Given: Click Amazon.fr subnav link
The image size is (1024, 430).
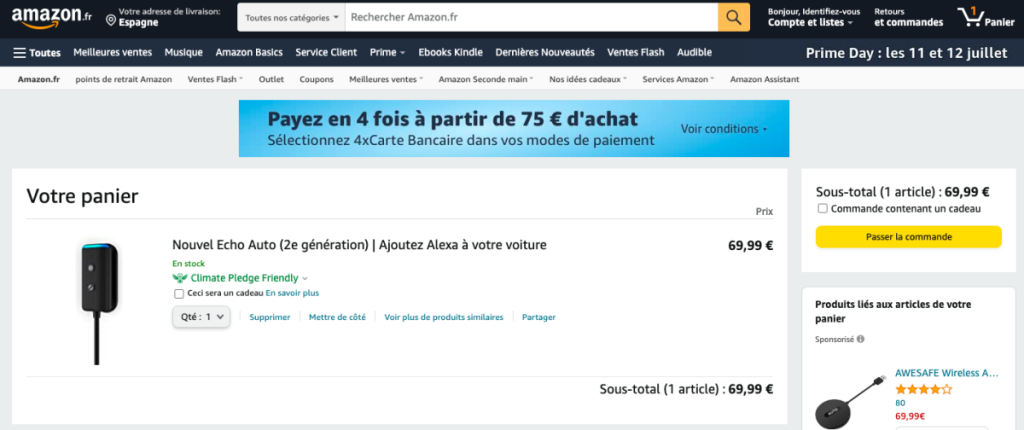Looking at the screenshot, I should pyautogui.click(x=39, y=79).
